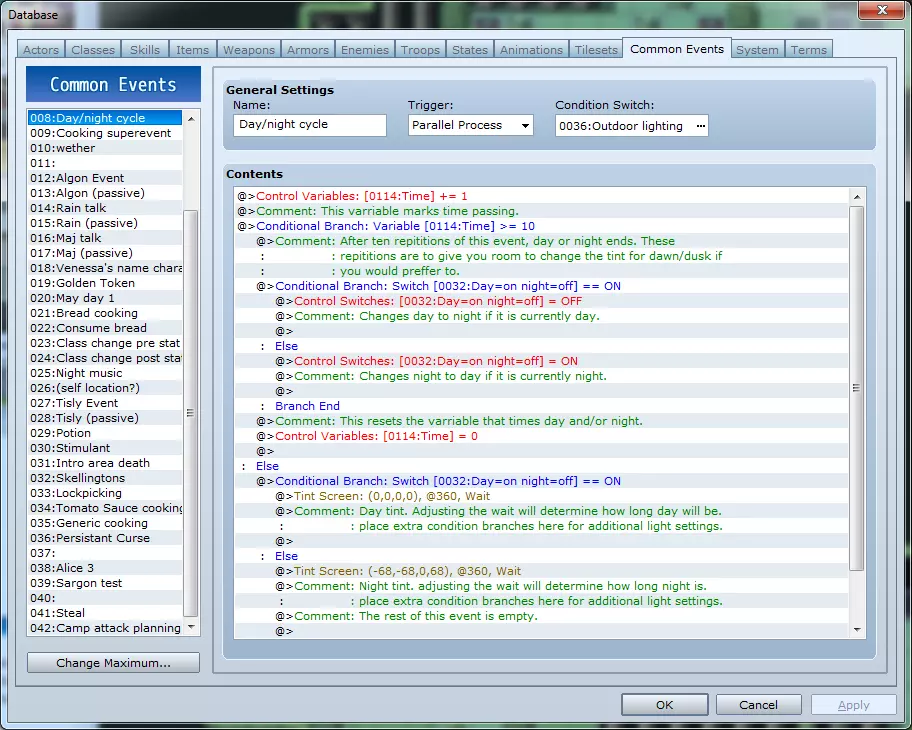Click the Condition Switch ellipsis button
912x730 pixels.
coord(700,126)
